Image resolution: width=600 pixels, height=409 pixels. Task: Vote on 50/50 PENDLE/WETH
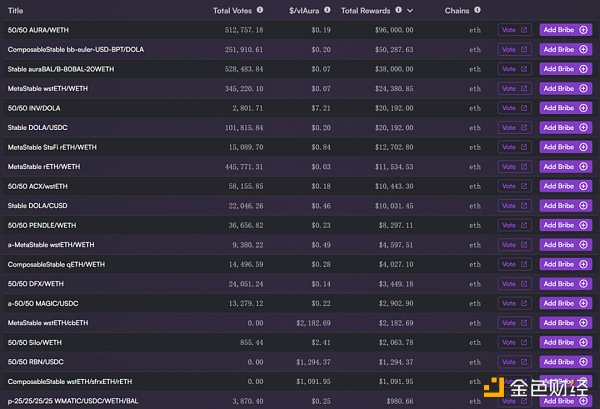pos(514,225)
